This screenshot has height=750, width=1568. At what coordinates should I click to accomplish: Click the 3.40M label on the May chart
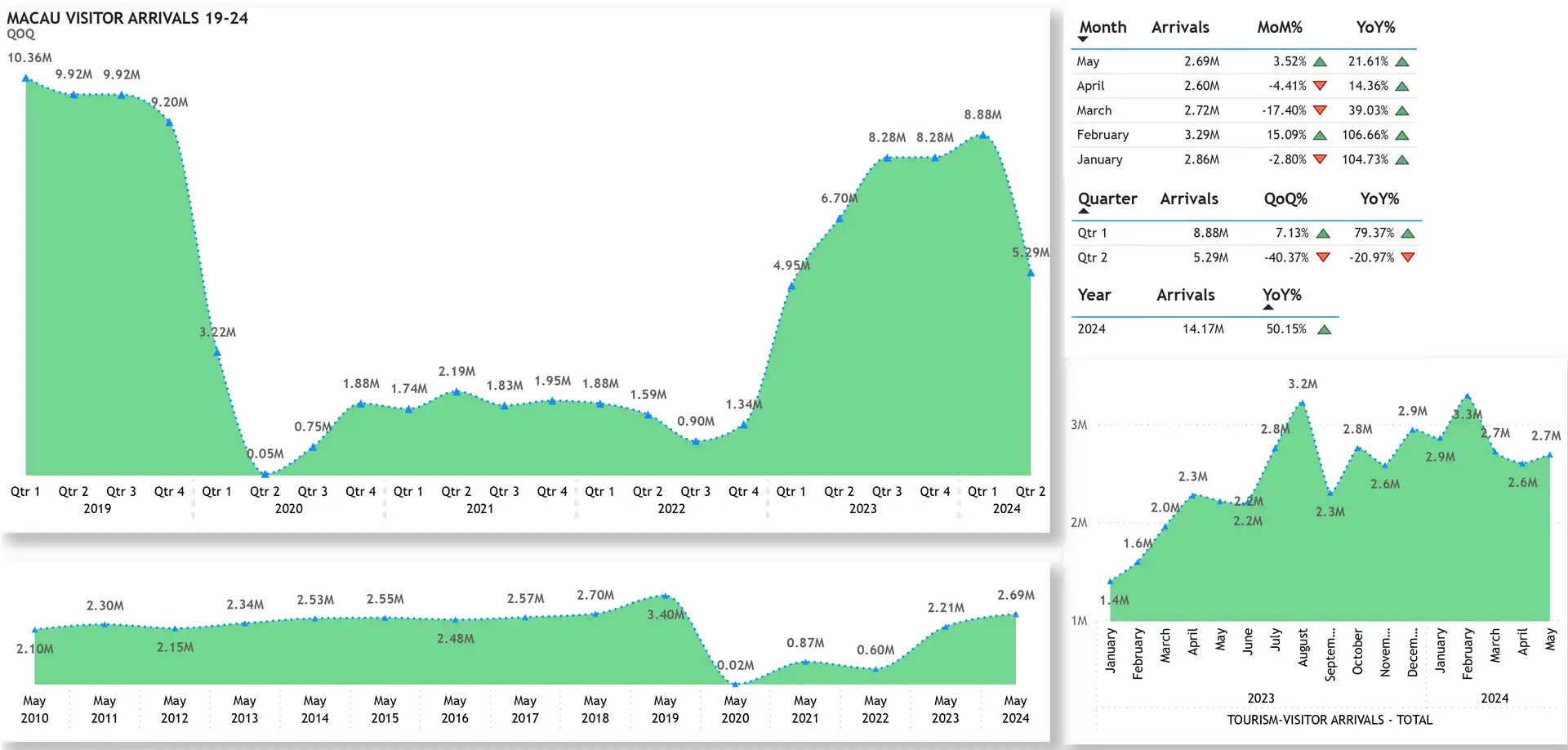666,614
